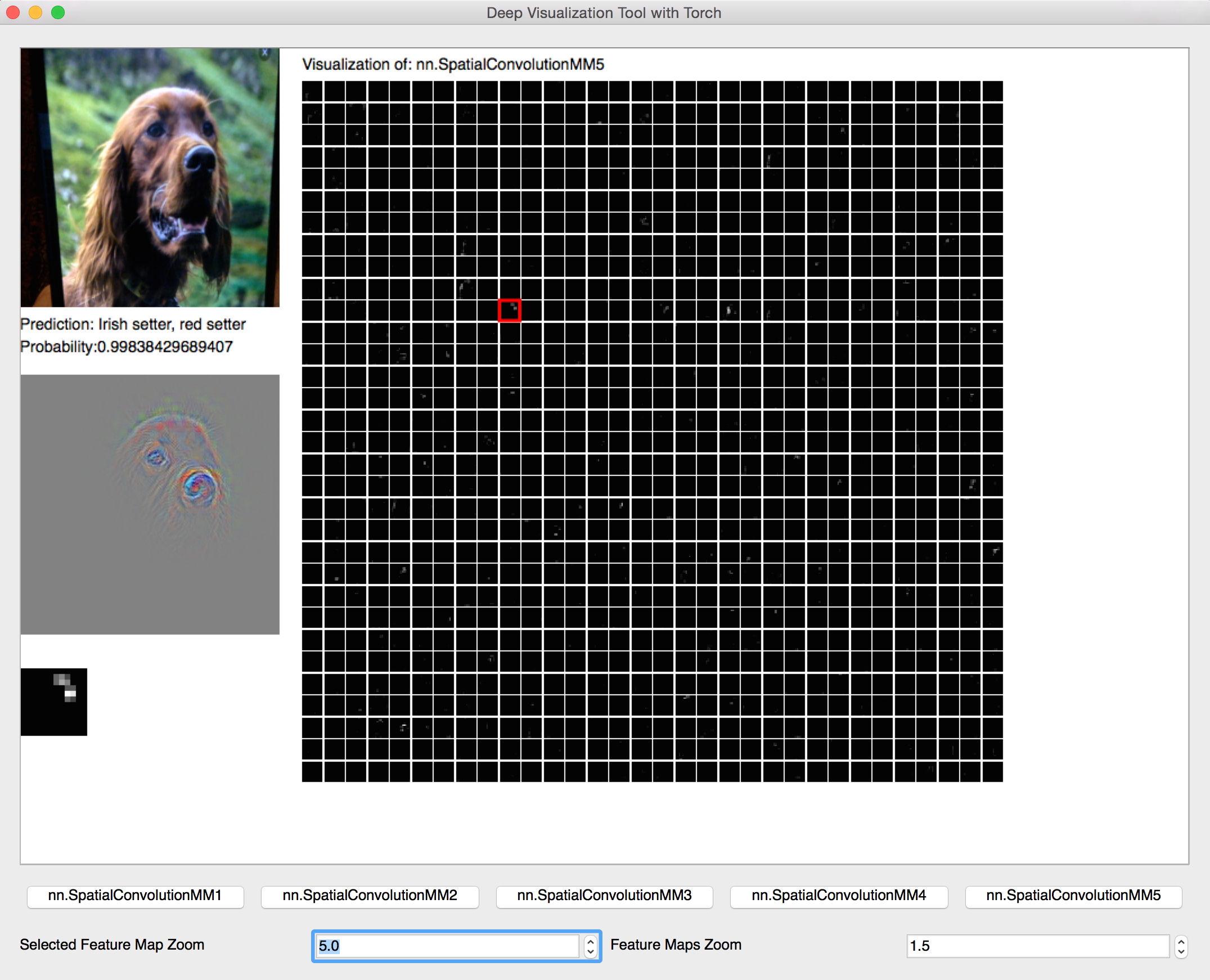Click the enlarged selected feature map preview
This screenshot has width=1210, height=980.
click(53, 702)
